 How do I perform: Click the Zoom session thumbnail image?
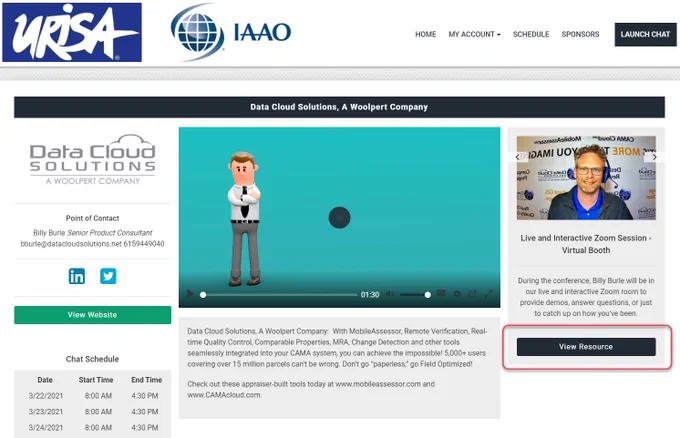click(x=586, y=178)
